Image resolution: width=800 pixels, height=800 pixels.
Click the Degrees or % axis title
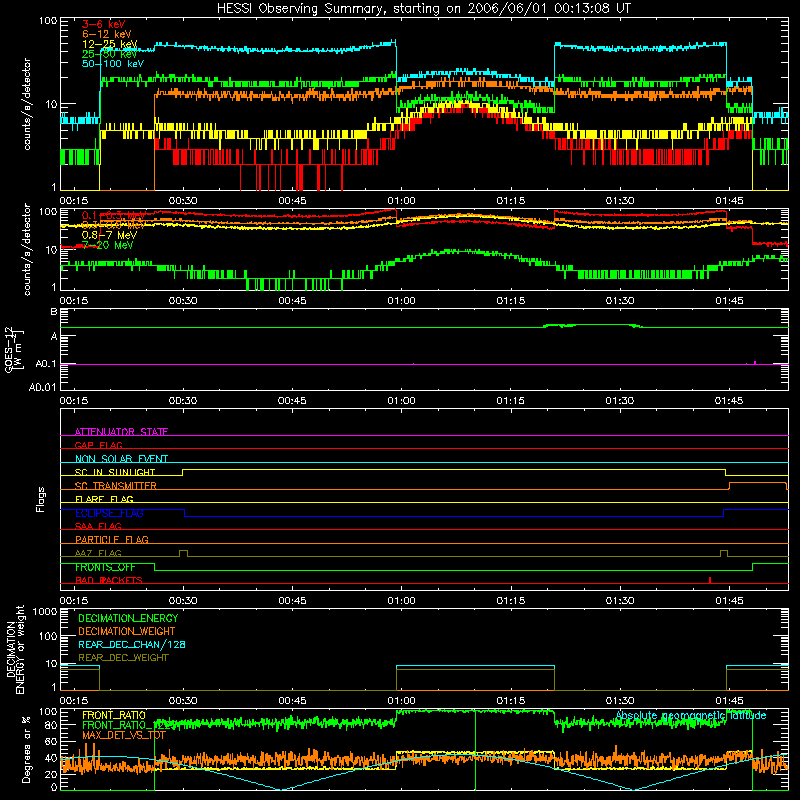(x=26, y=749)
